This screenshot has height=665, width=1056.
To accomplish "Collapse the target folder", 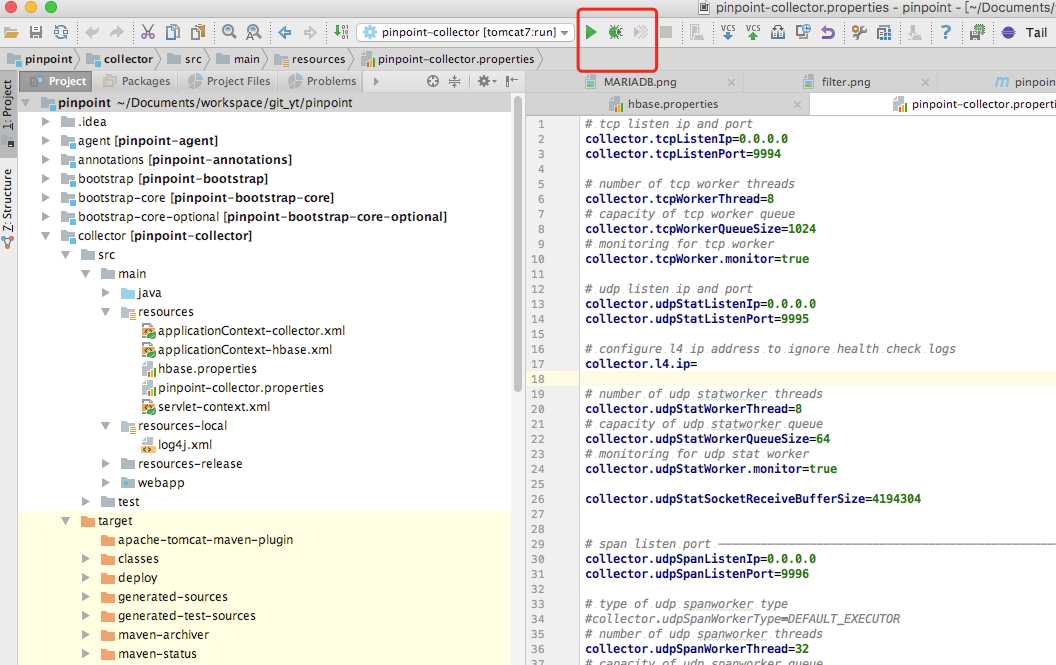I will 66,521.
